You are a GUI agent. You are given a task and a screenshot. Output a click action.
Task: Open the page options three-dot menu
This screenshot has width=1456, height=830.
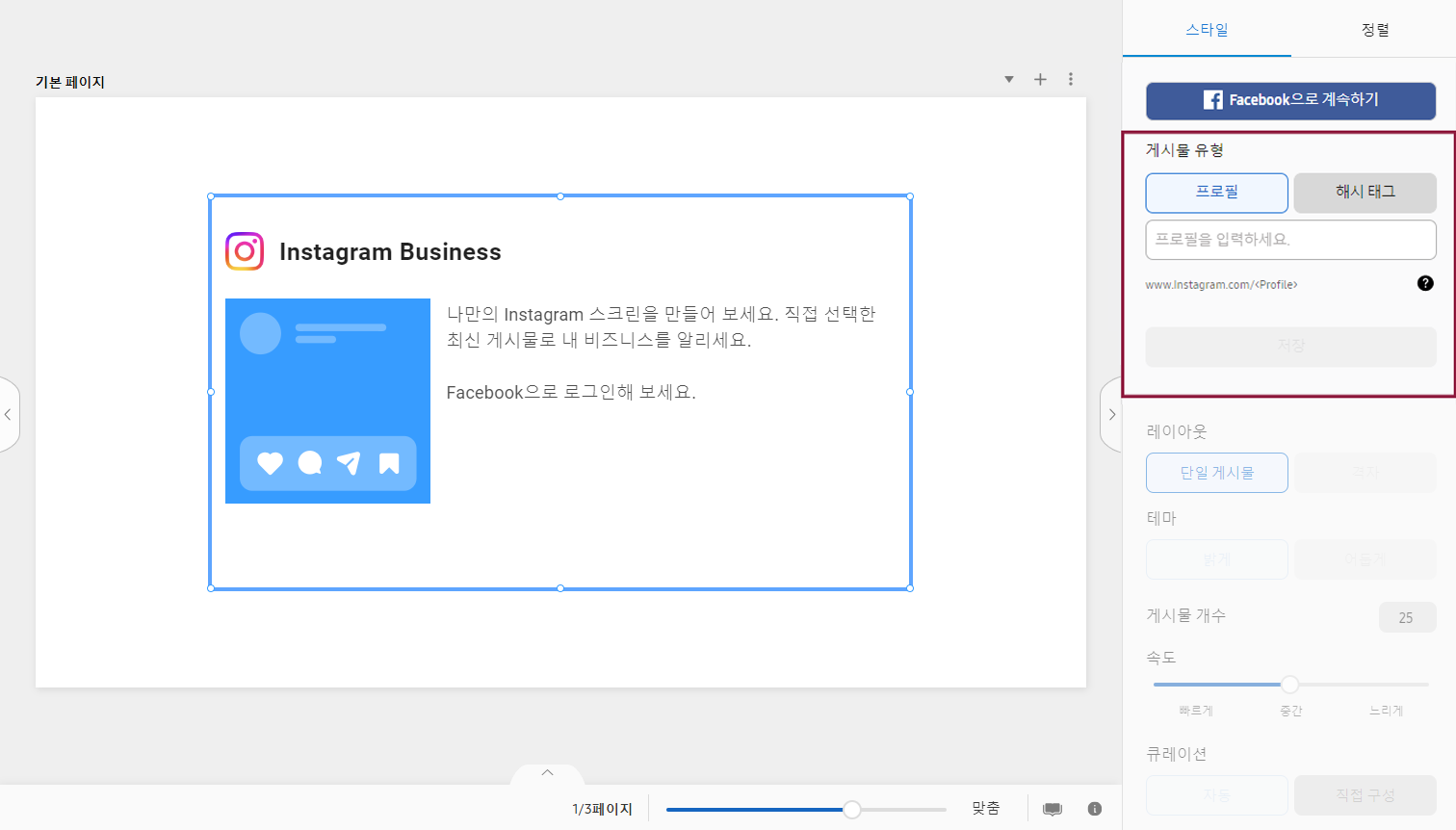[x=1071, y=80]
